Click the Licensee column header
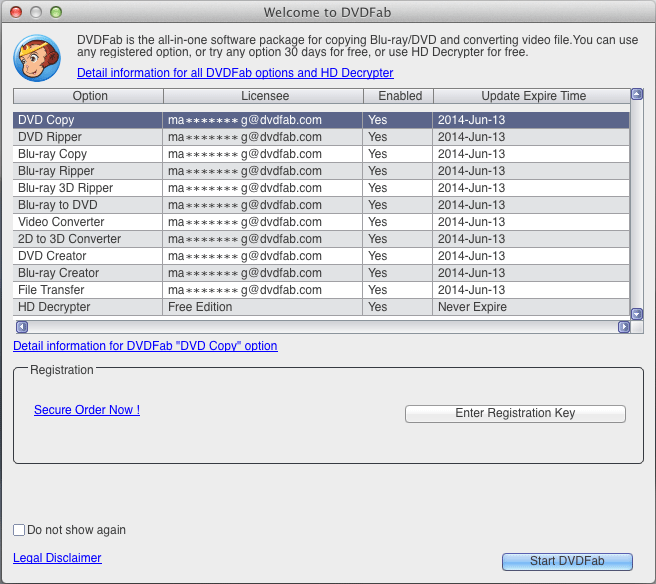Screen dimensions: 656x584 (263, 96)
